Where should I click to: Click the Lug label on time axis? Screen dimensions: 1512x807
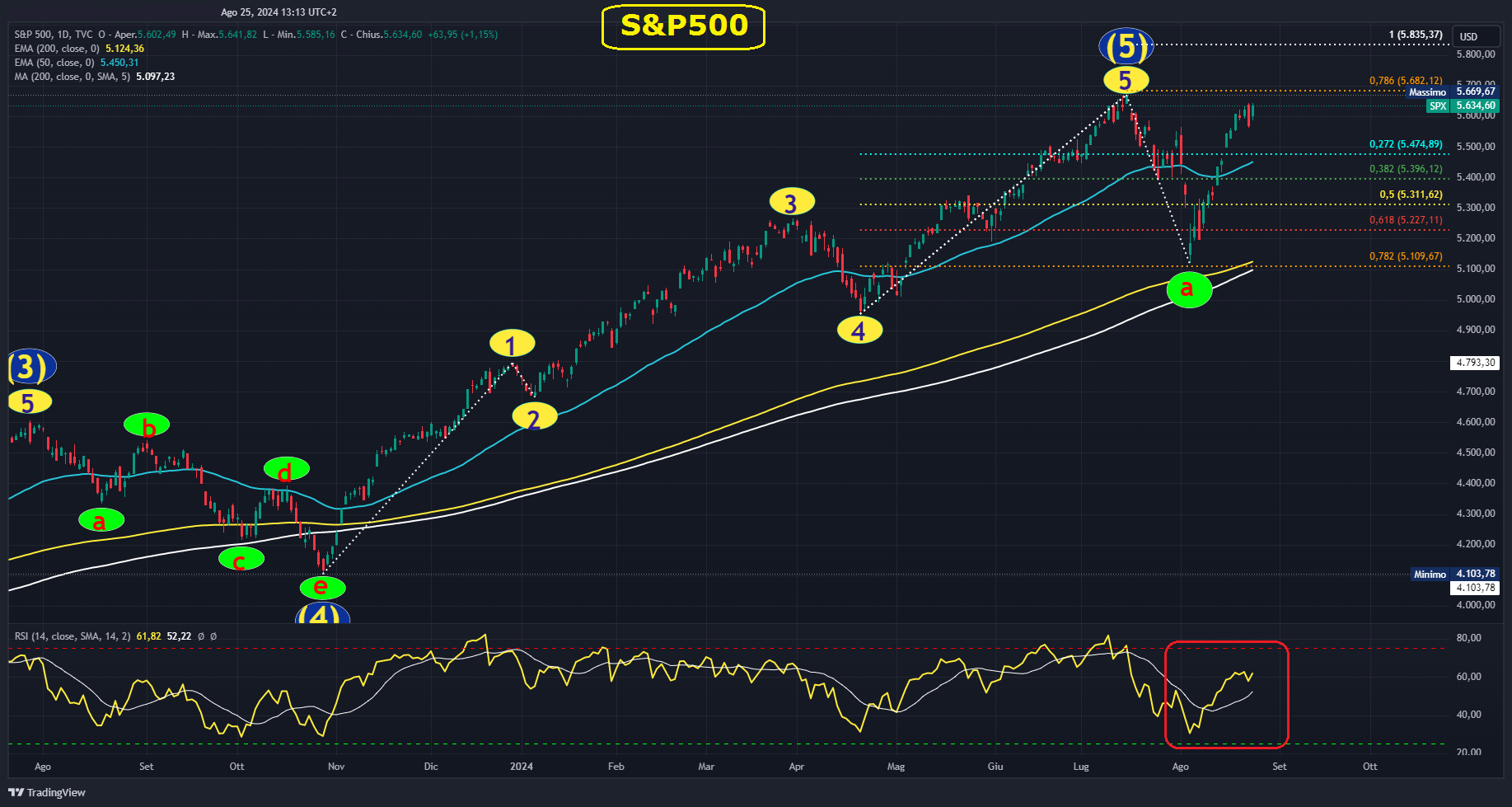tap(1081, 767)
